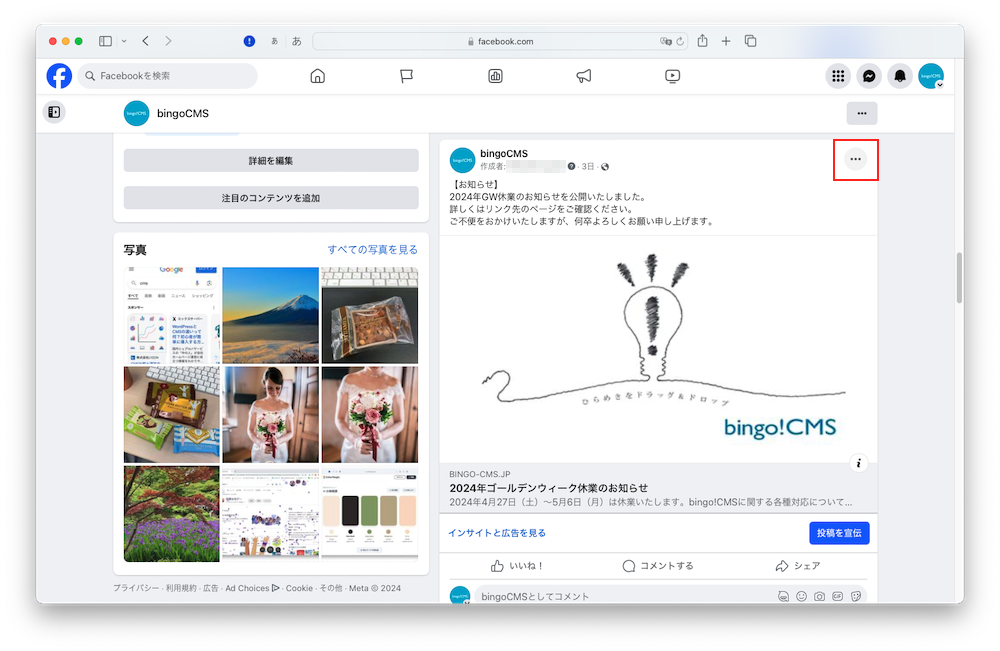Click the facebook.com address bar
Image resolution: width=1000 pixels, height=651 pixels.
501,41
